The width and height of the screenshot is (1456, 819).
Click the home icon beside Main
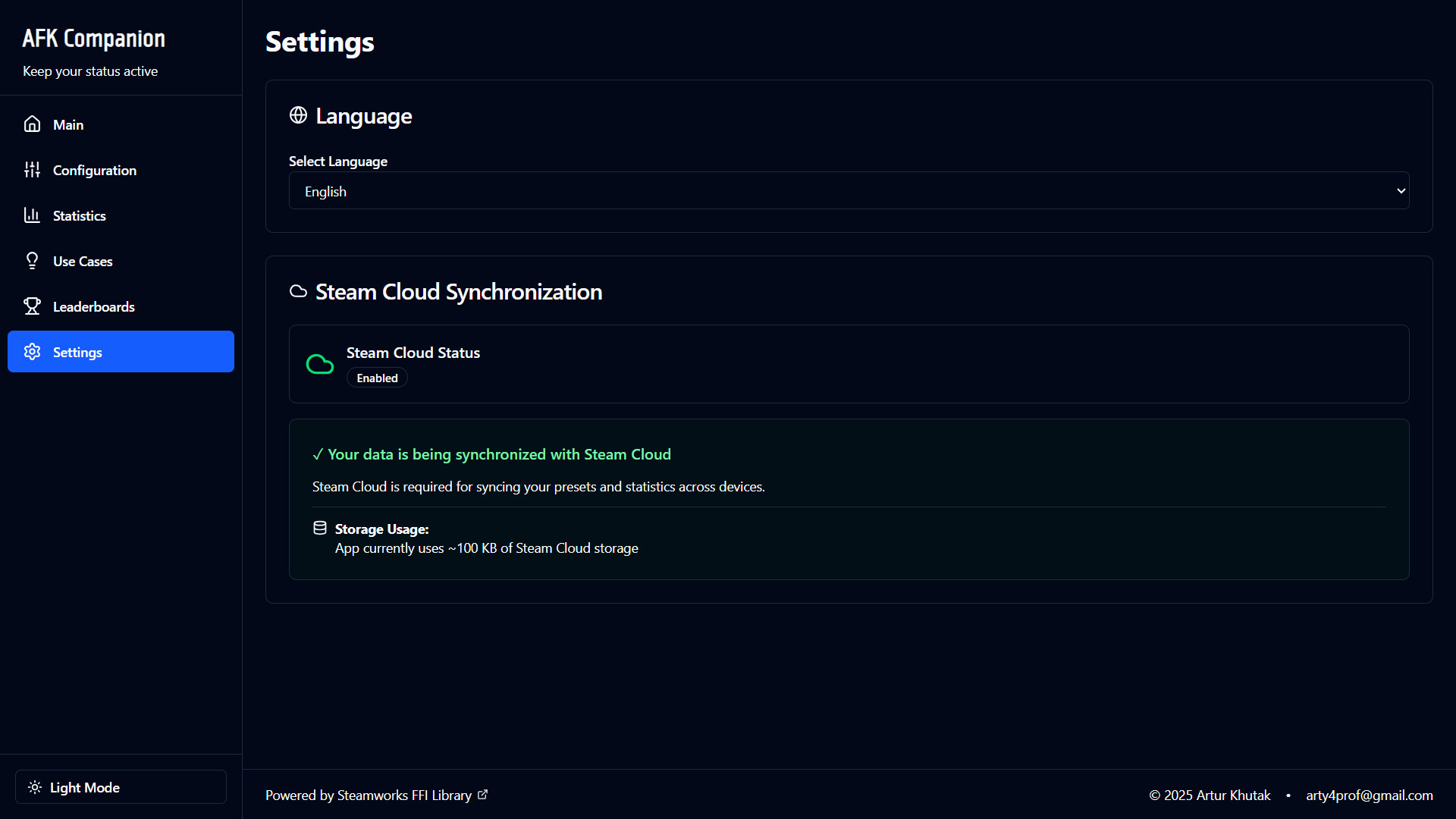pyautogui.click(x=32, y=124)
